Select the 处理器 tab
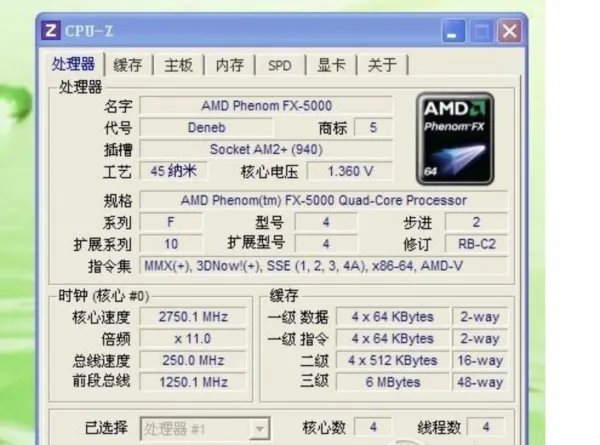Screen dimensions: 600x445 [73, 64]
